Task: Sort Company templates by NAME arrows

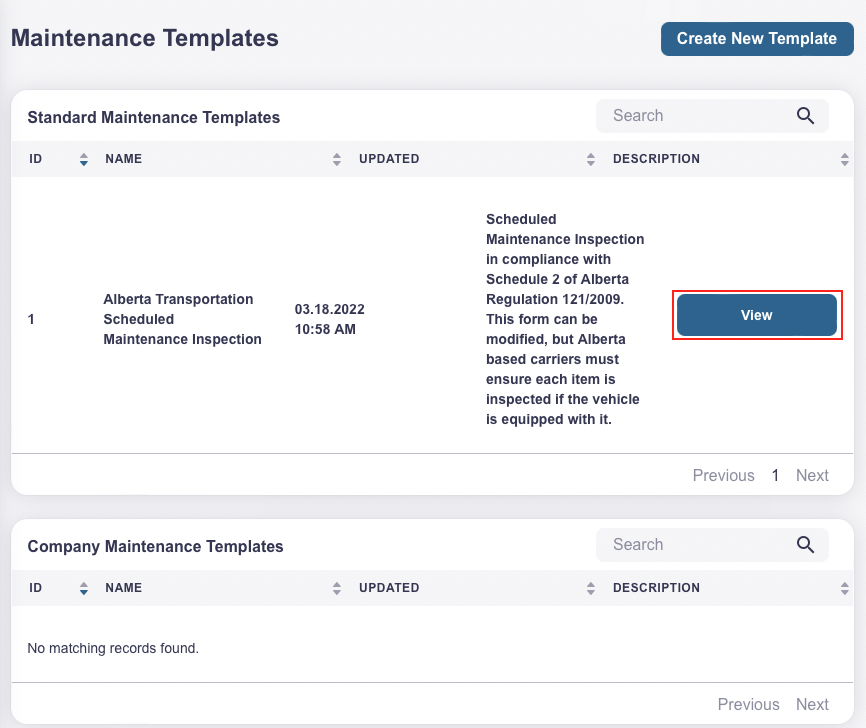Action: 337,588
